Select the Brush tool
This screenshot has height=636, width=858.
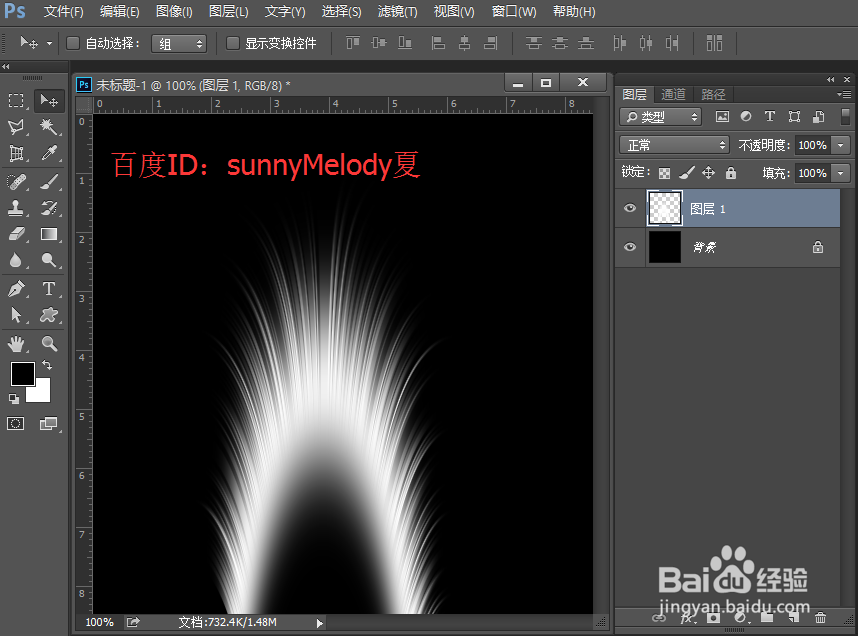point(49,182)
